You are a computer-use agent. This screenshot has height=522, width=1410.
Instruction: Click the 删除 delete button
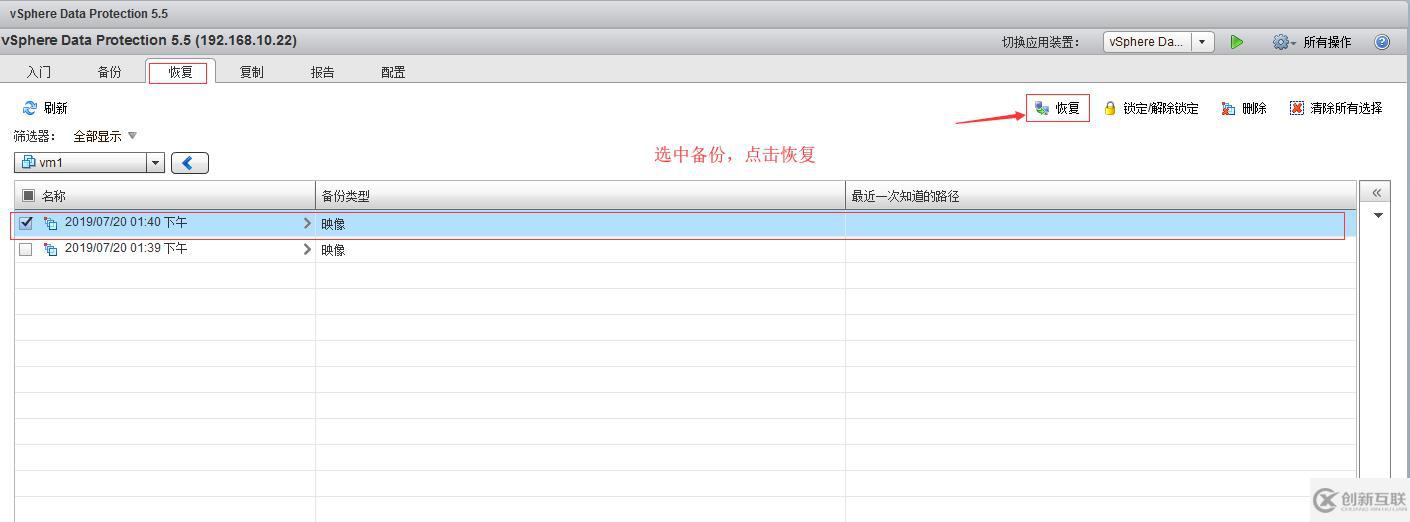(1244, 108)
